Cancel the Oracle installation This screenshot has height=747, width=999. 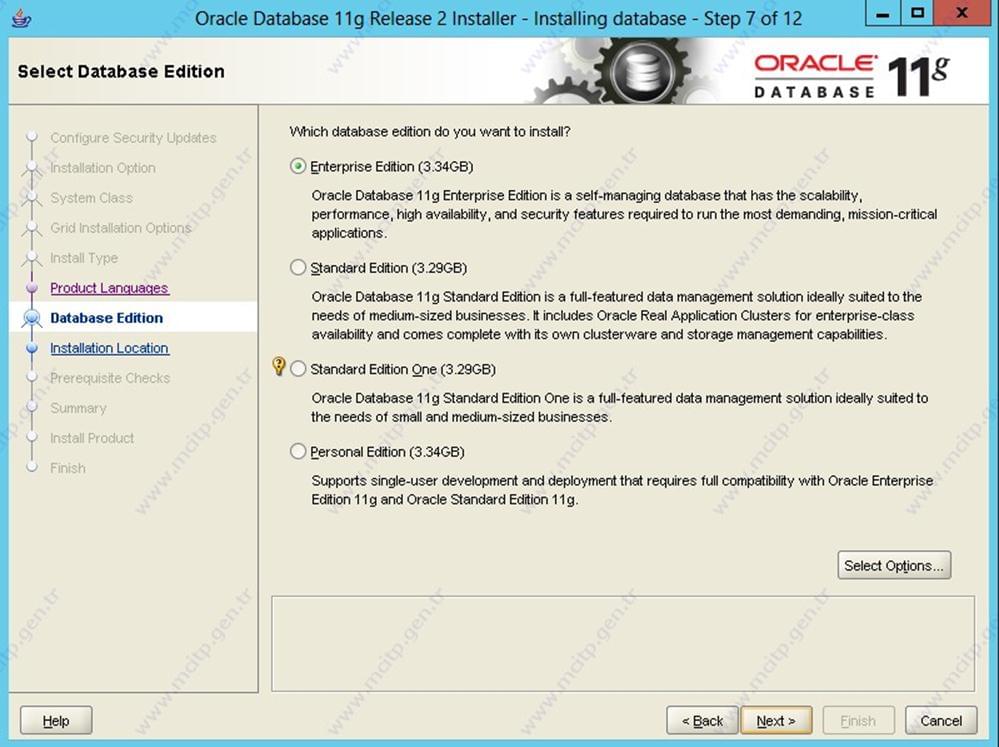(941, 721)
